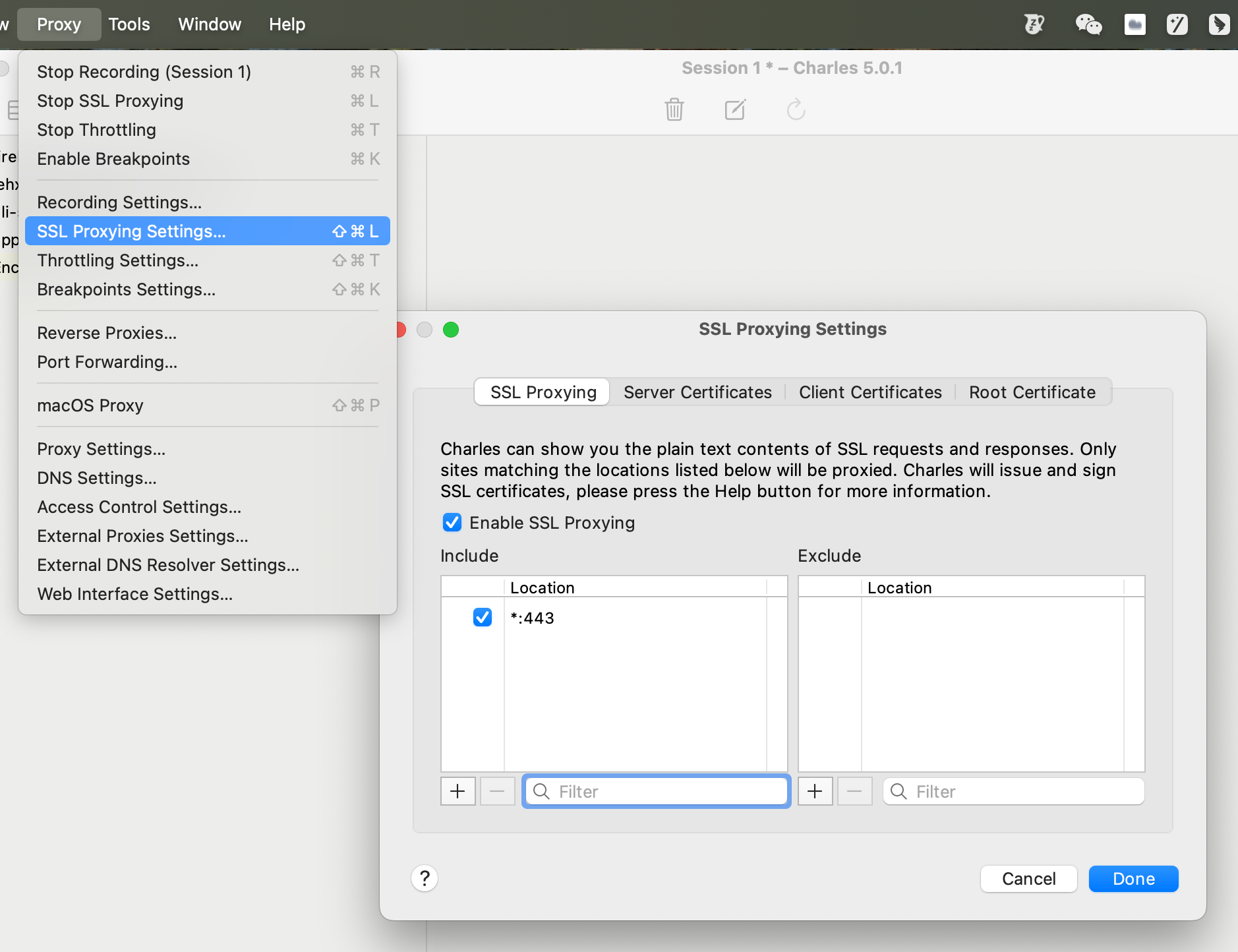Click the trash clear-session icon
Image resolution: width=1238 pixels, height=952 pixels.
[x=674, y=109]
